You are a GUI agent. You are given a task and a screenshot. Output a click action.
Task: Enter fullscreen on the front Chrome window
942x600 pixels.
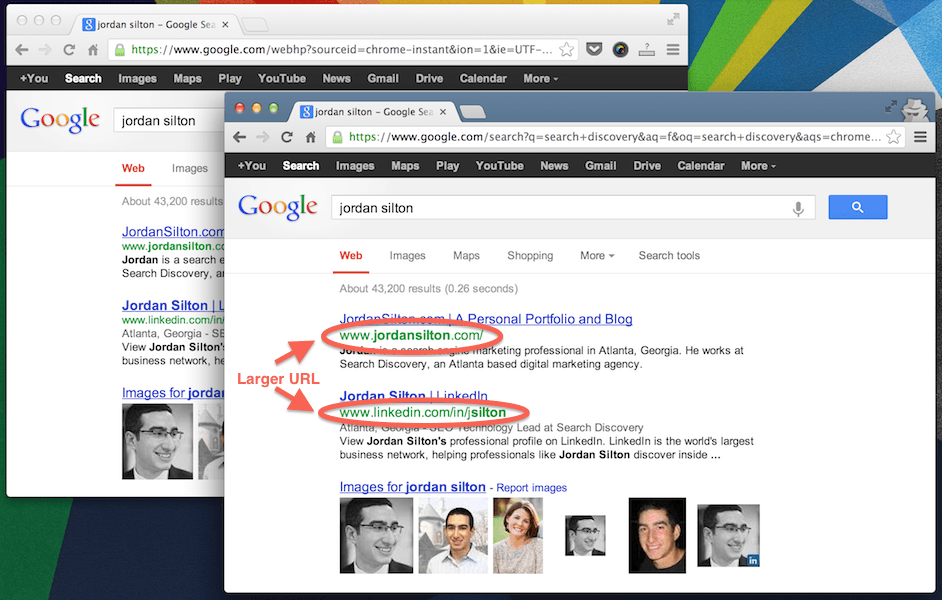click(x=890, y=107)
